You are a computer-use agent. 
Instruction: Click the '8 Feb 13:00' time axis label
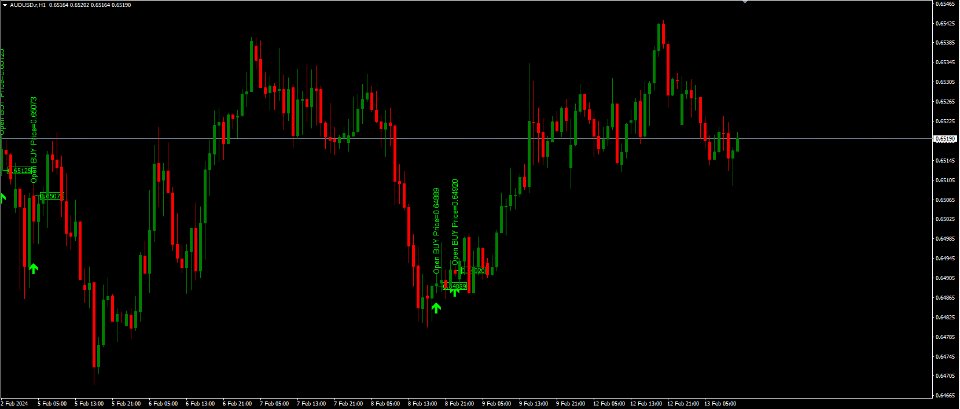[423, 403]
